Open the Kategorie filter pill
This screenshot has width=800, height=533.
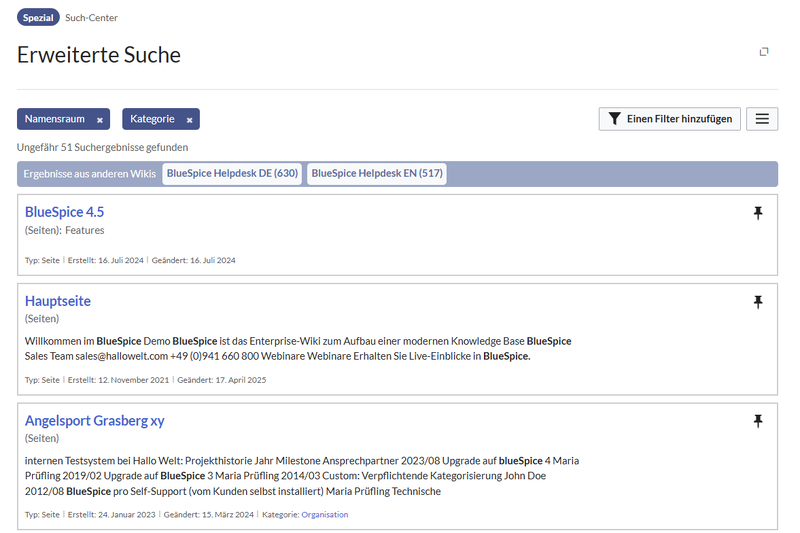click(152, 119)
